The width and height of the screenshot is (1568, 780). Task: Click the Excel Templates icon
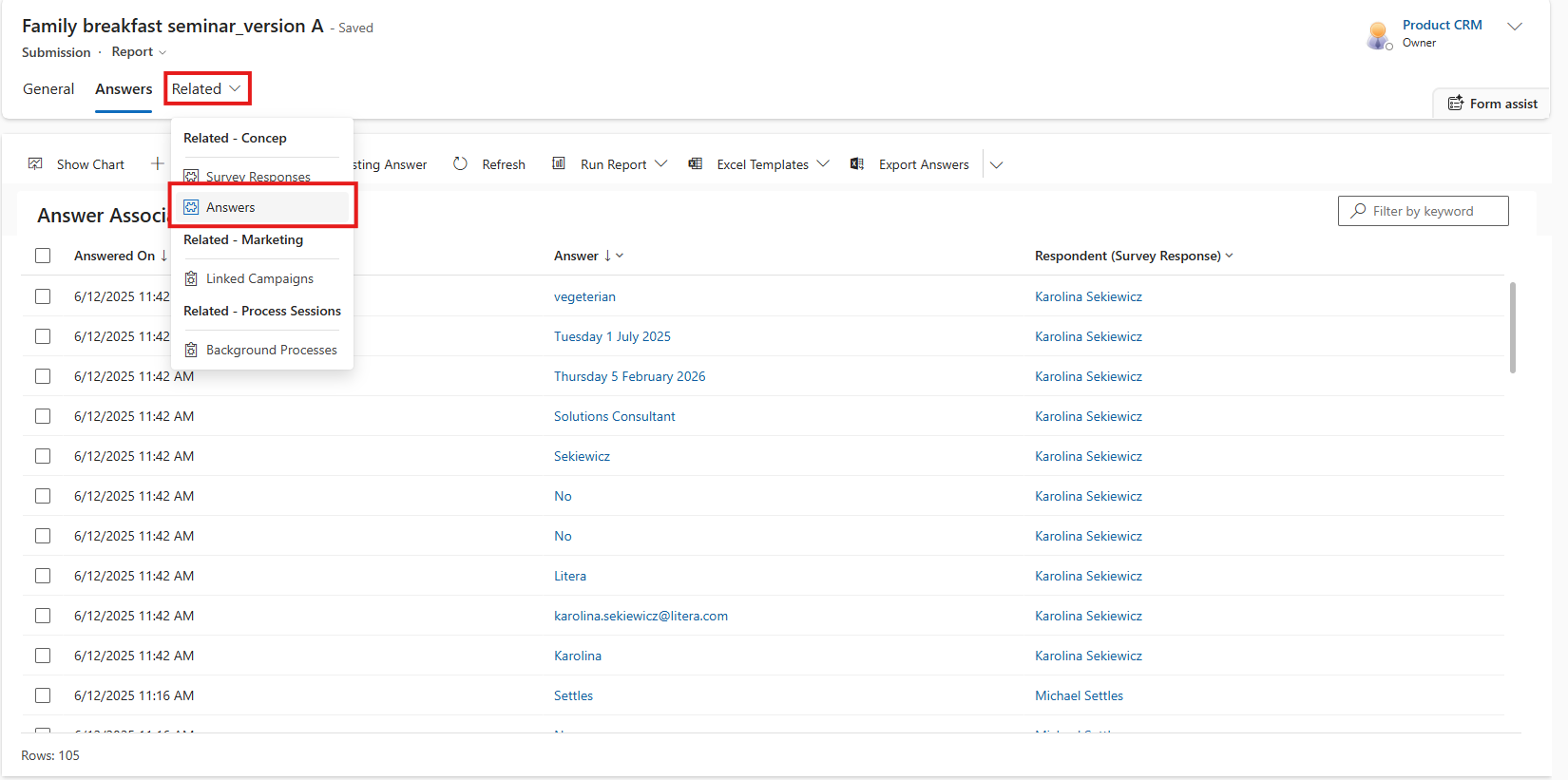click(696, 163)
